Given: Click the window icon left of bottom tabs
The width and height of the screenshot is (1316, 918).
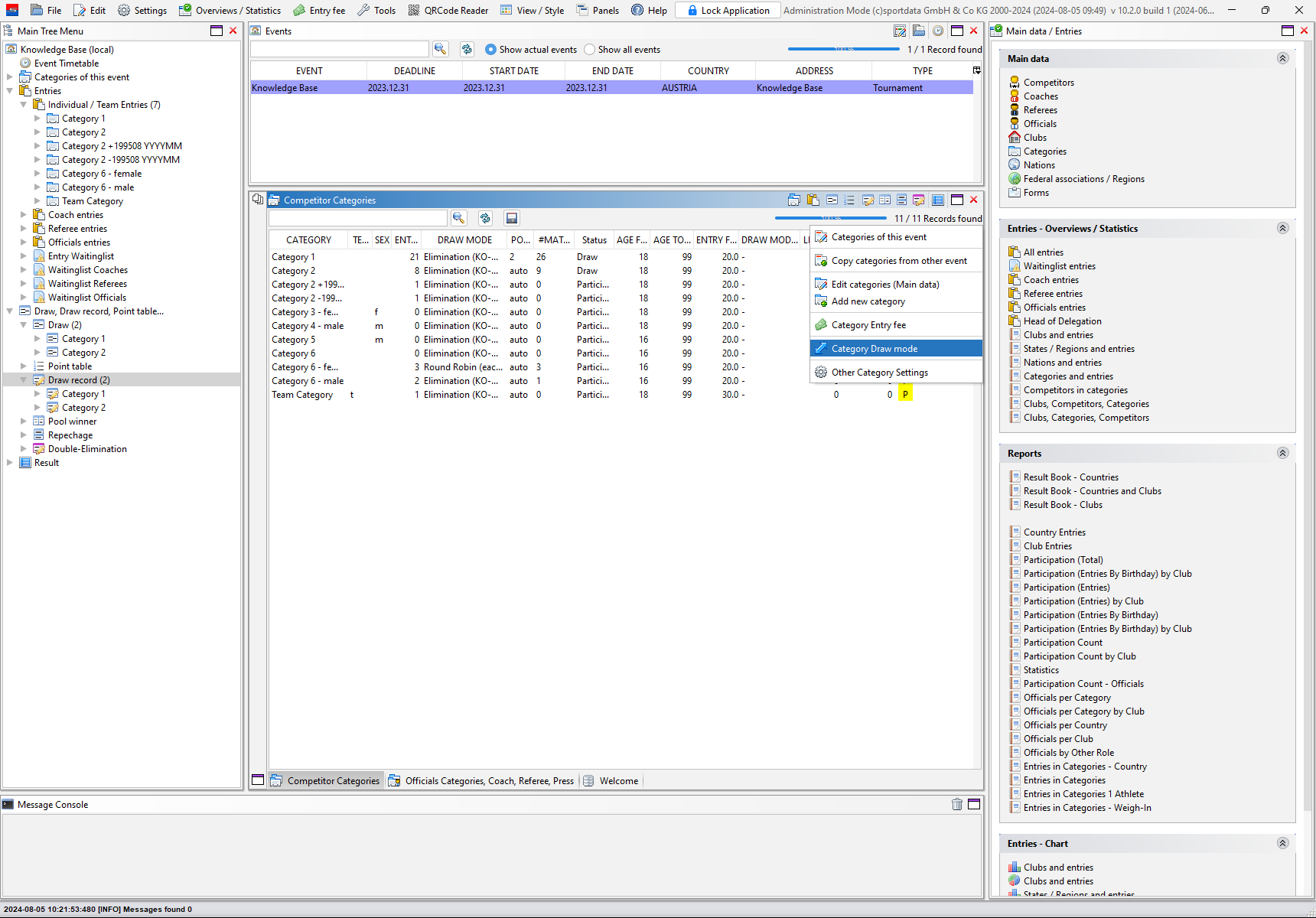Looking at the screenshot, I should coord(258,780).
